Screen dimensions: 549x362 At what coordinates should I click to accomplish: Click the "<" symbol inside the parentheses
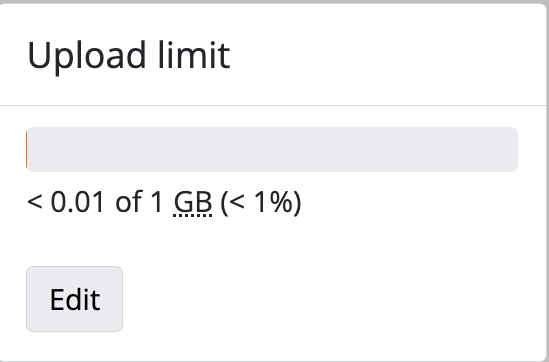237,202
